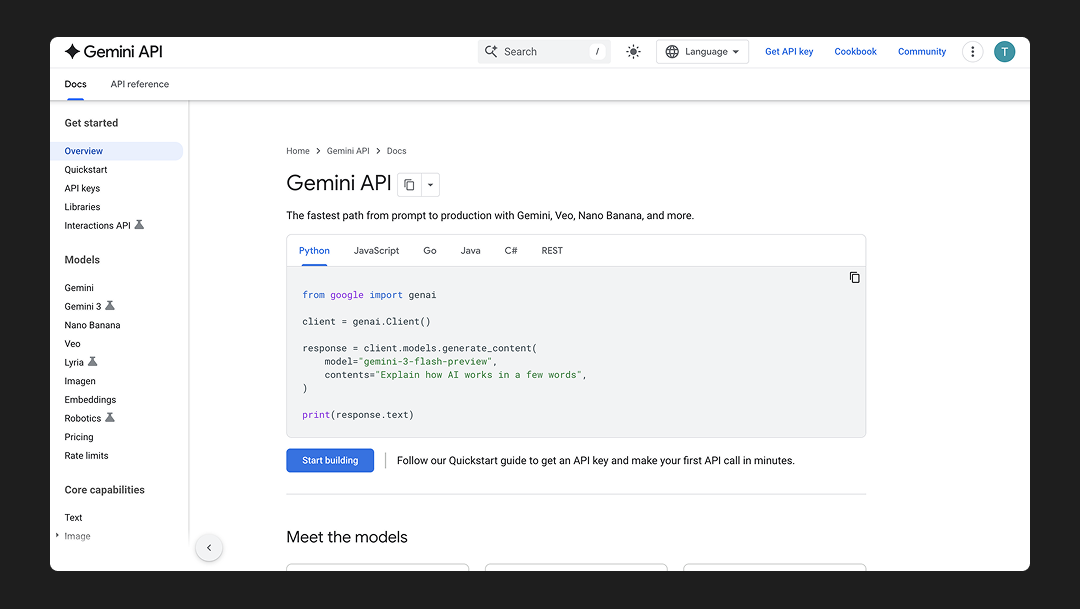Viewport: 1080px width, 609px height.
Task: Copy the code sample using copy icon
Action: coord(854,278)
